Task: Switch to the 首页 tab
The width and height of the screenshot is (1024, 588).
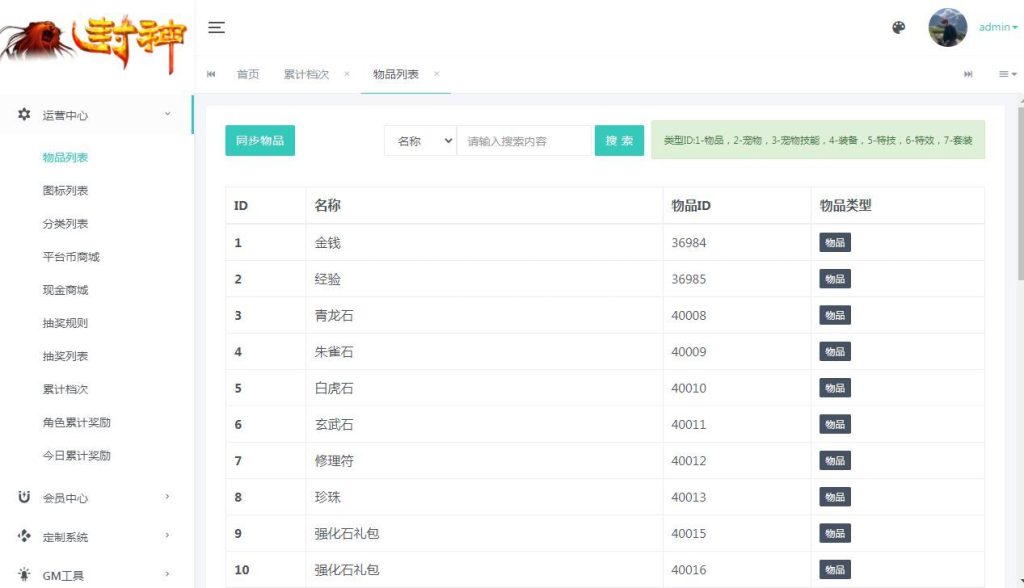Action: click(247, 74)
